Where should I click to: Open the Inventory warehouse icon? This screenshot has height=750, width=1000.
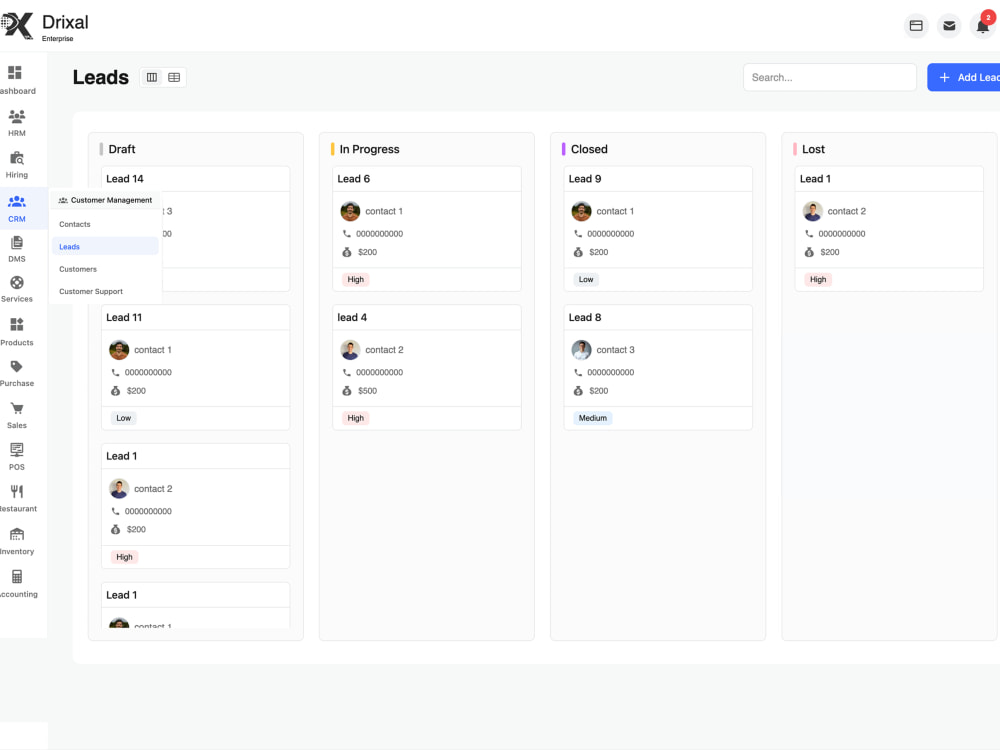tap(17, 534)
